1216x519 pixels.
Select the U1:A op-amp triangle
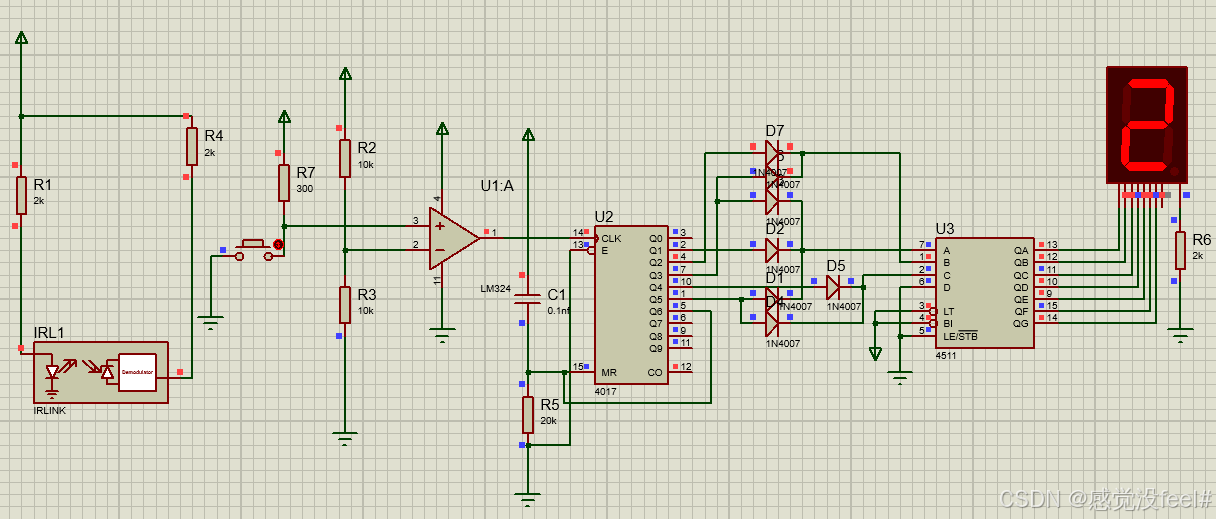click(x=454, y=238)
